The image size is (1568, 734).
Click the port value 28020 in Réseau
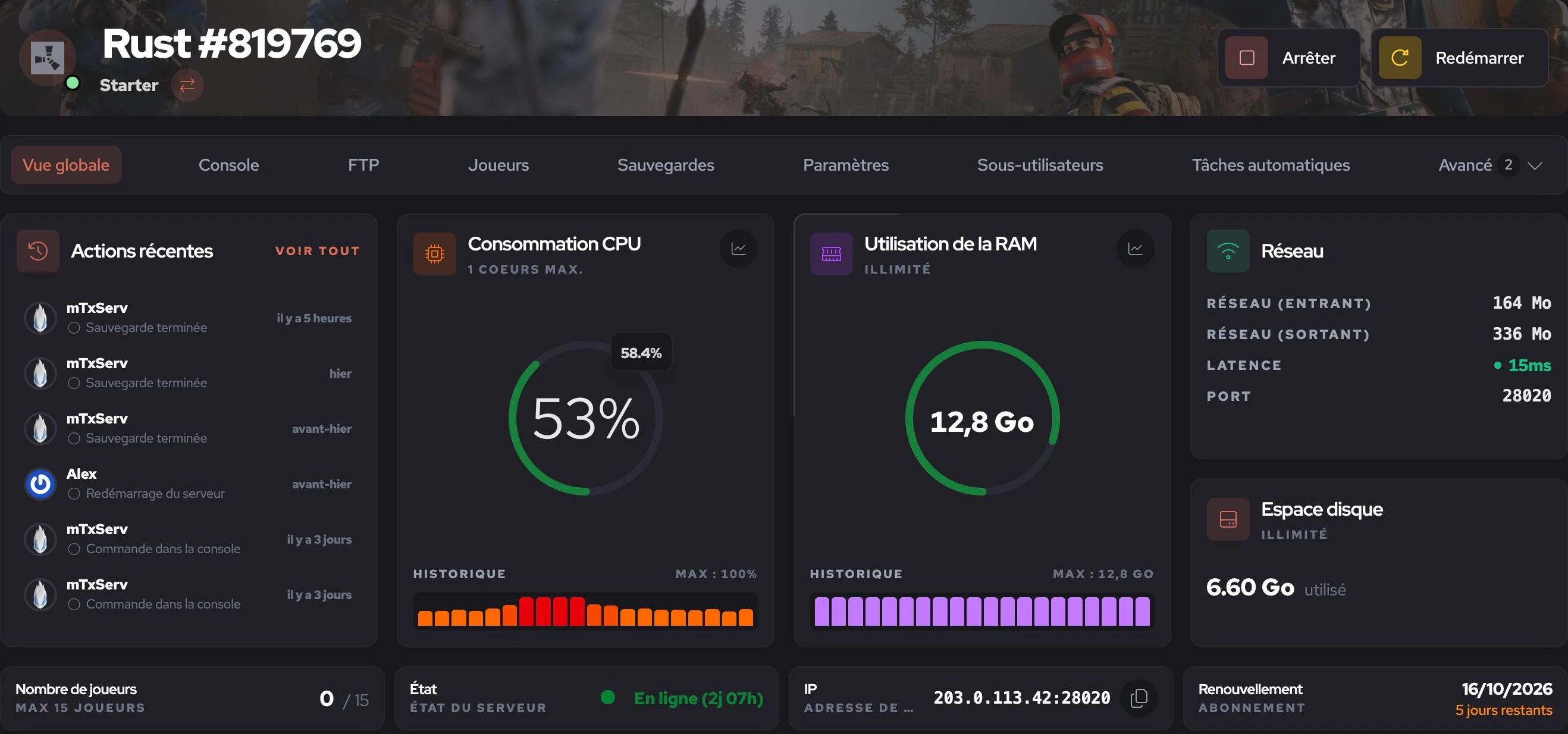click(1526, 396)
